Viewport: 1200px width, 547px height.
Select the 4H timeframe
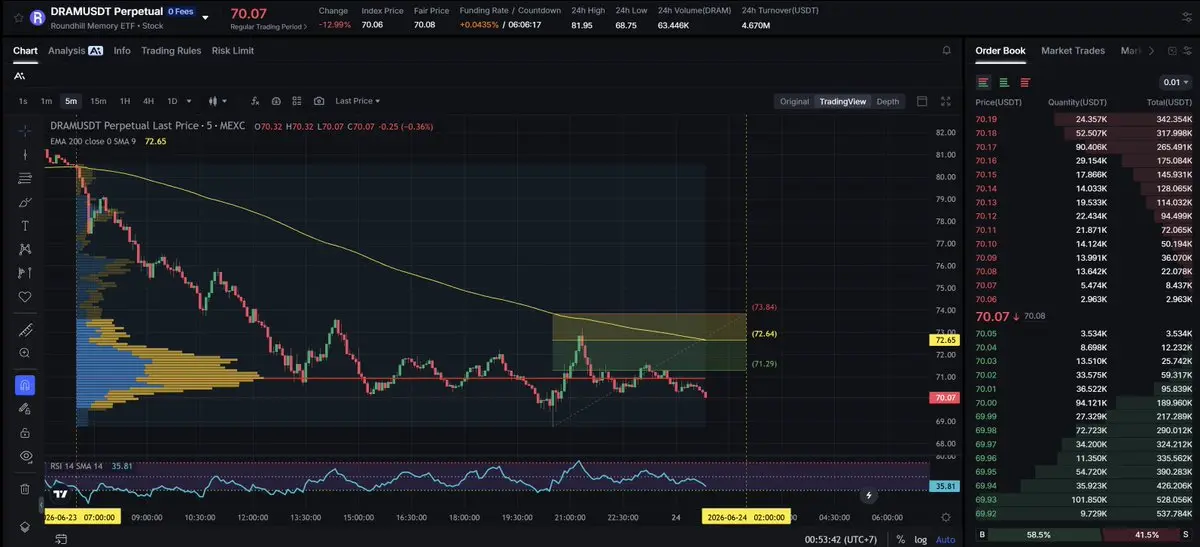pos(148,101)
